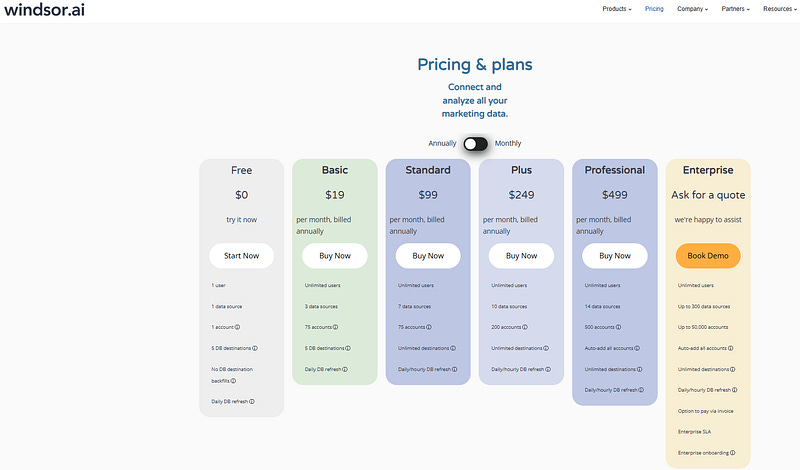Viewport: 800px width, 470px height.
Task: Click info icon beside Professional plan's 500 accounts
Action: point(618,327)
